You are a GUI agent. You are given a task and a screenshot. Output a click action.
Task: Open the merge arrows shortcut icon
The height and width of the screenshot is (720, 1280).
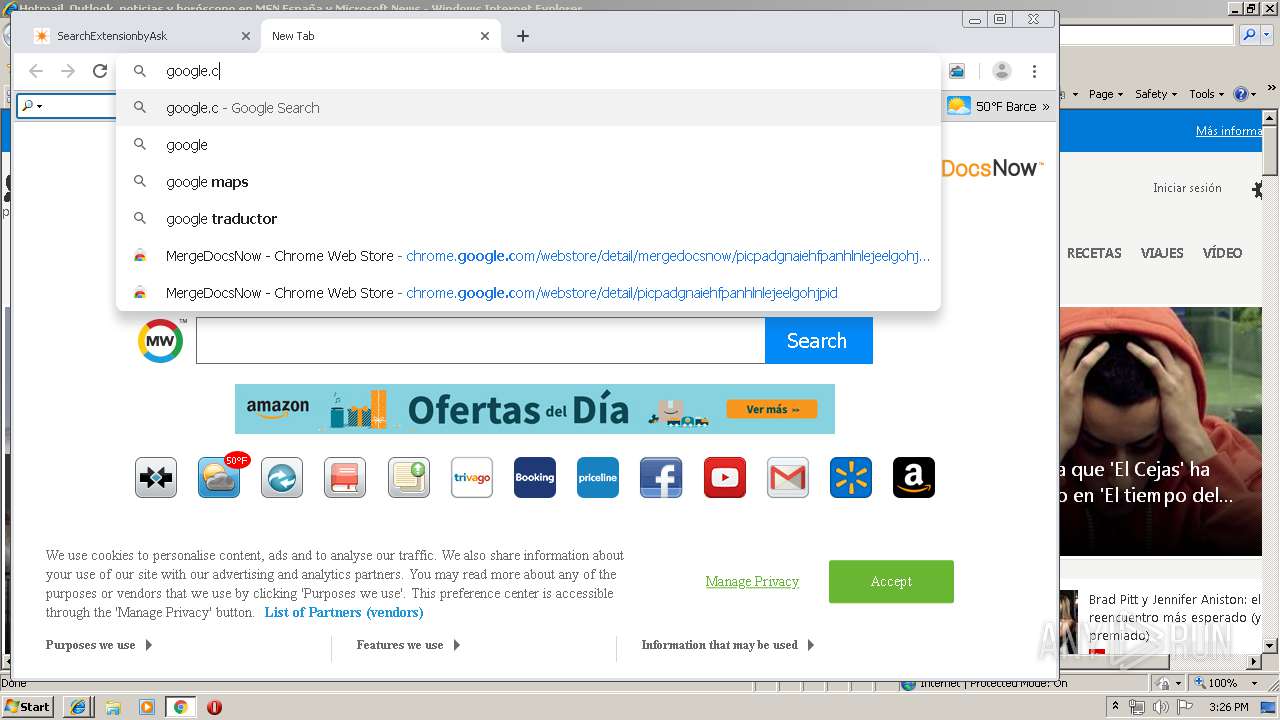pyautogui.click(x=156, y=478)
